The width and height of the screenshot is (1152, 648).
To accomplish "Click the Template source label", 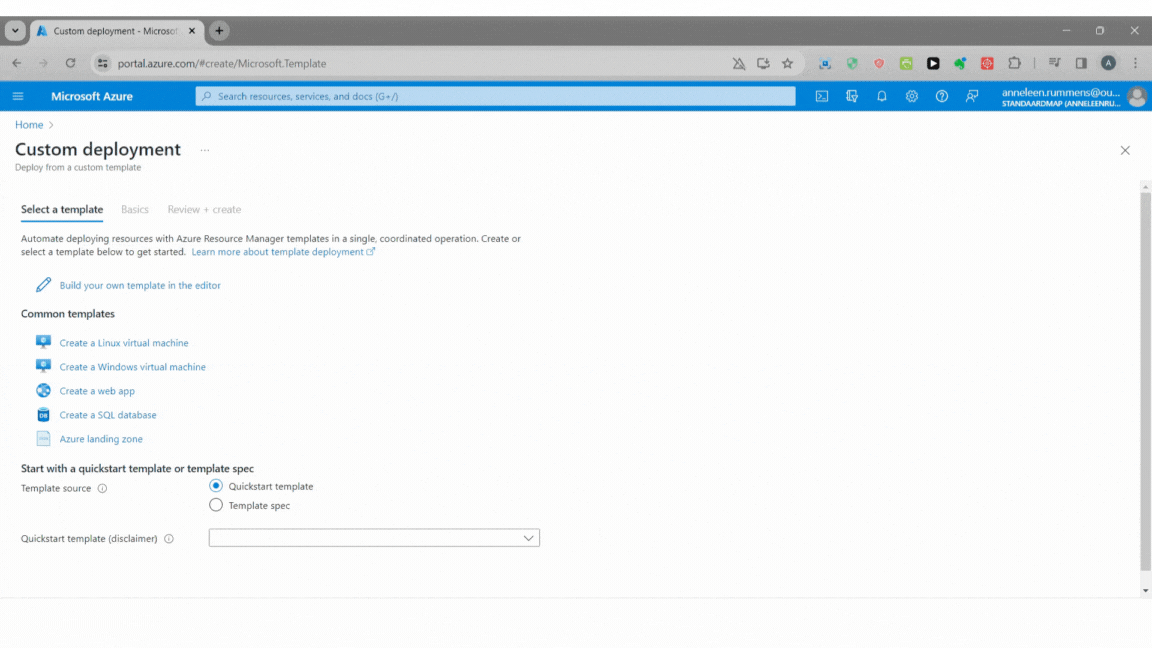I will (x=56, y=489).
